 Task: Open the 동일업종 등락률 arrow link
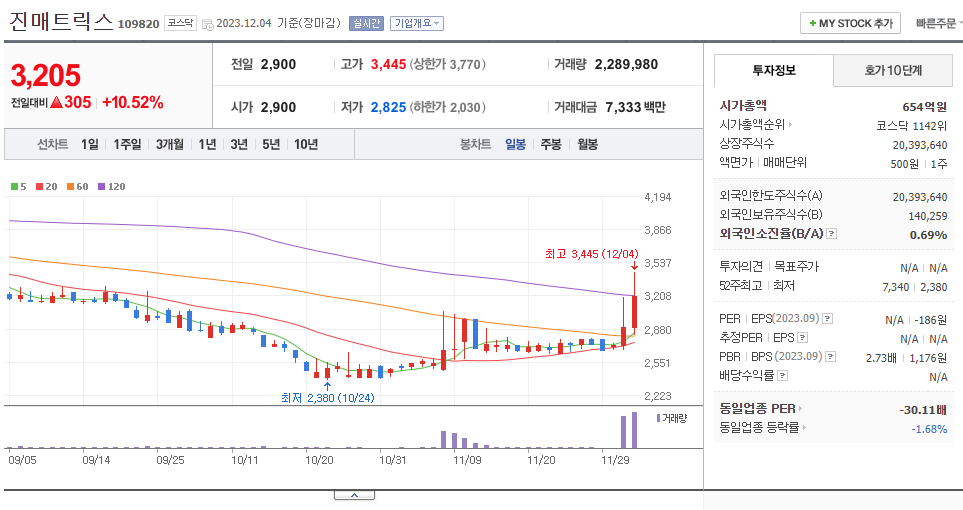(805, 428)
